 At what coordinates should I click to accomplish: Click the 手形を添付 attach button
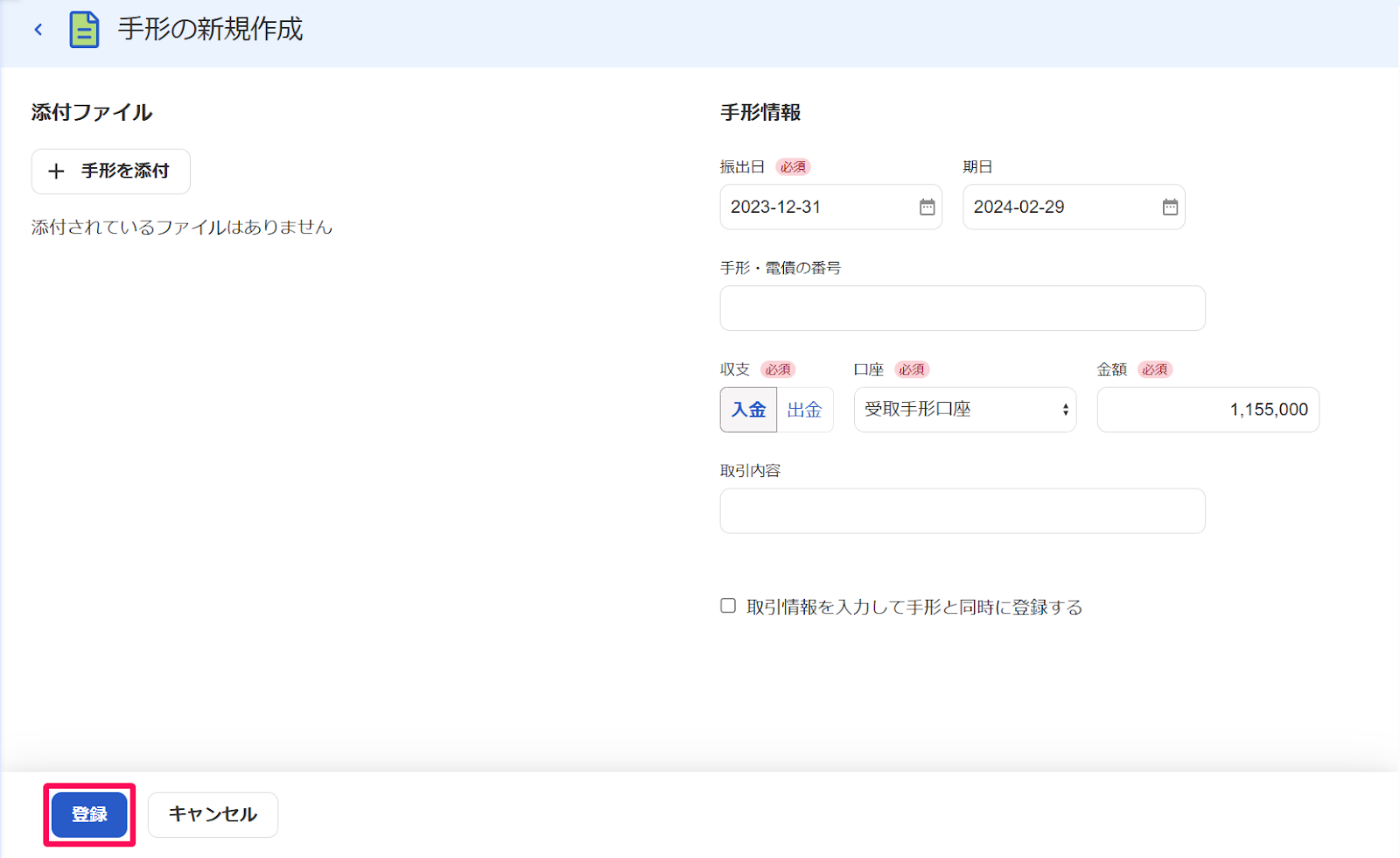111,172
